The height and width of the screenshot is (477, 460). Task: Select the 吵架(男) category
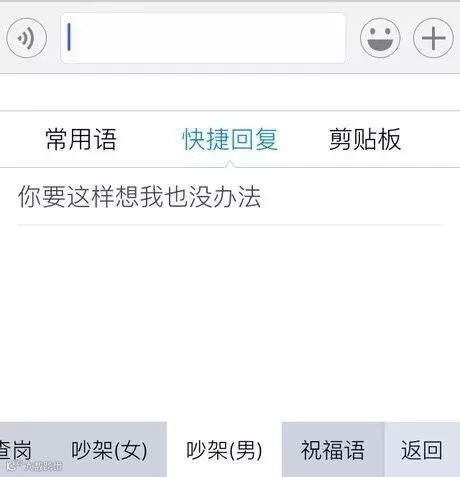pos(224,450)
